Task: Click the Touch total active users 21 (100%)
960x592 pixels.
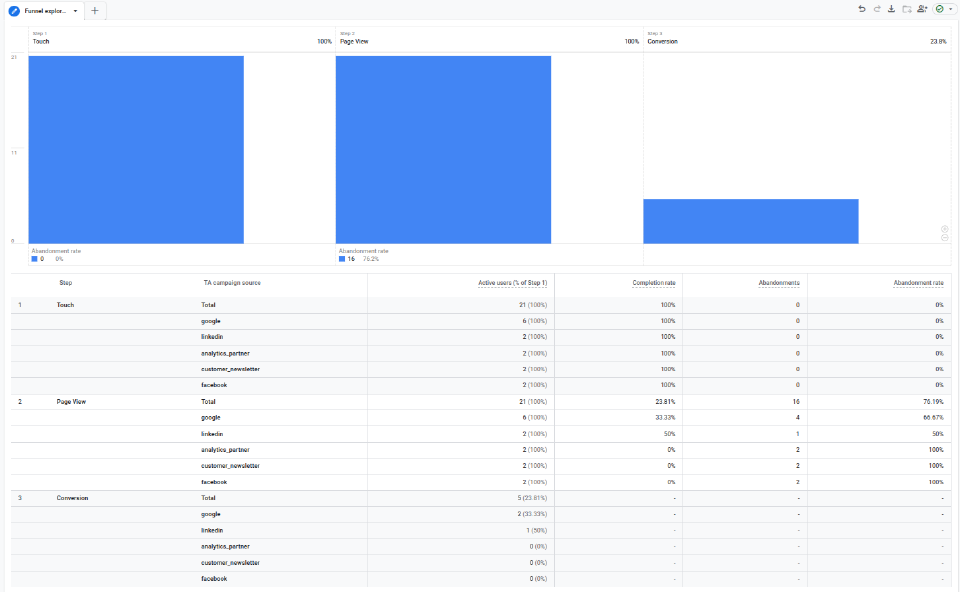Action: (x=533, y=305)
